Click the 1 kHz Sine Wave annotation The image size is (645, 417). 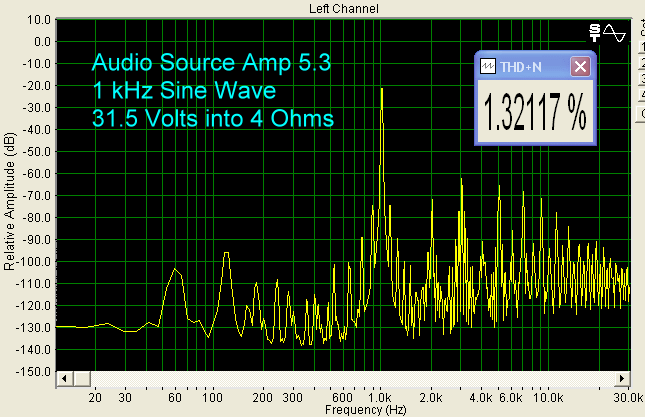pyautogui.click(x=184, y=90)
